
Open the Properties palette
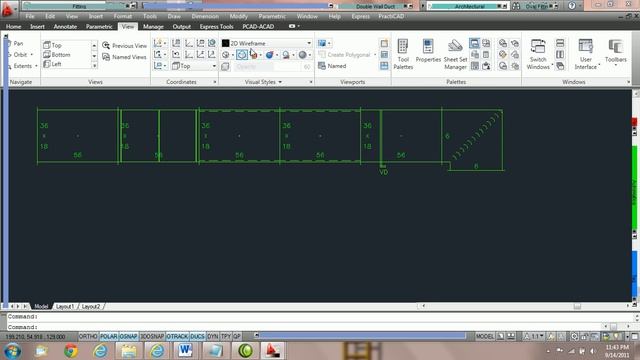tap(428, 51)
